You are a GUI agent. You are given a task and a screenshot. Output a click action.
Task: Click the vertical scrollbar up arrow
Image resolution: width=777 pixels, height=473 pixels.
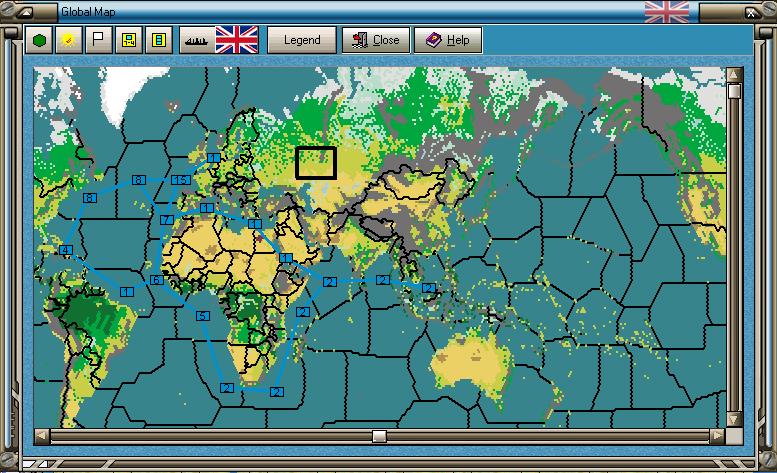pyautogui.click(x=734, y=75)
